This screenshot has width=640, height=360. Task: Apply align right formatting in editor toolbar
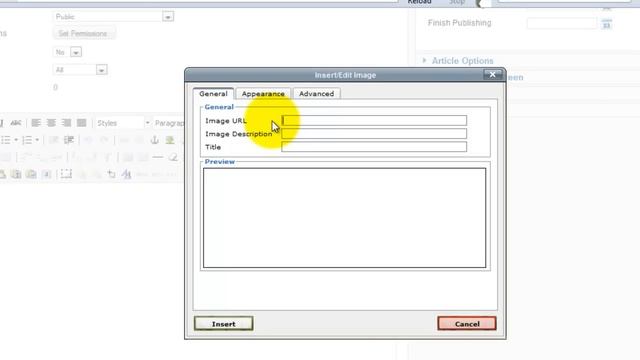click(66, 123)
